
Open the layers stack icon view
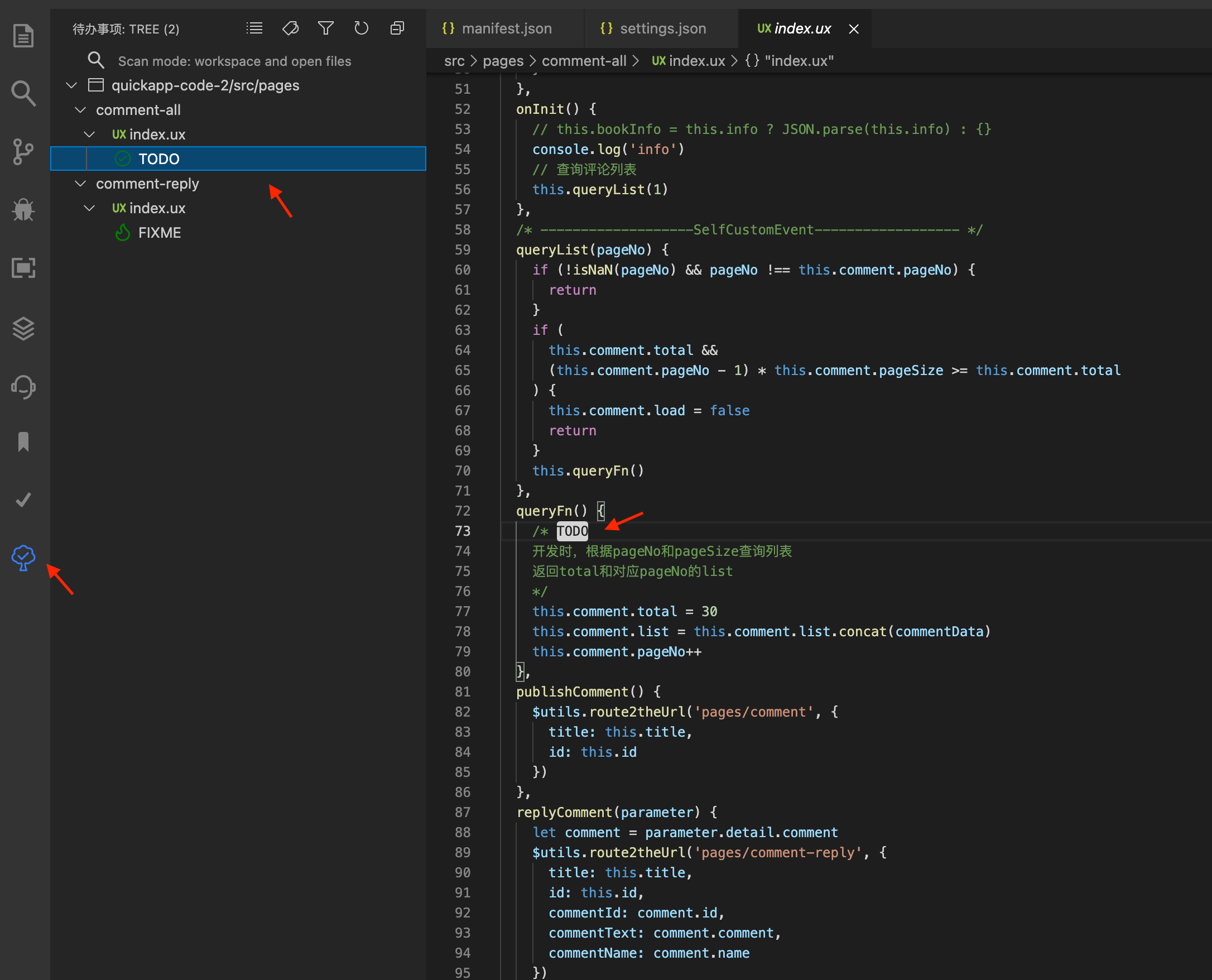[x=23, y=329]
